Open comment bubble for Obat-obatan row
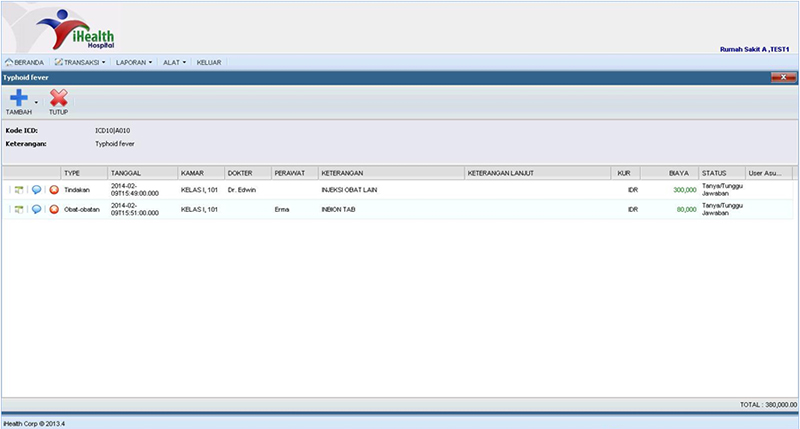 36,209
